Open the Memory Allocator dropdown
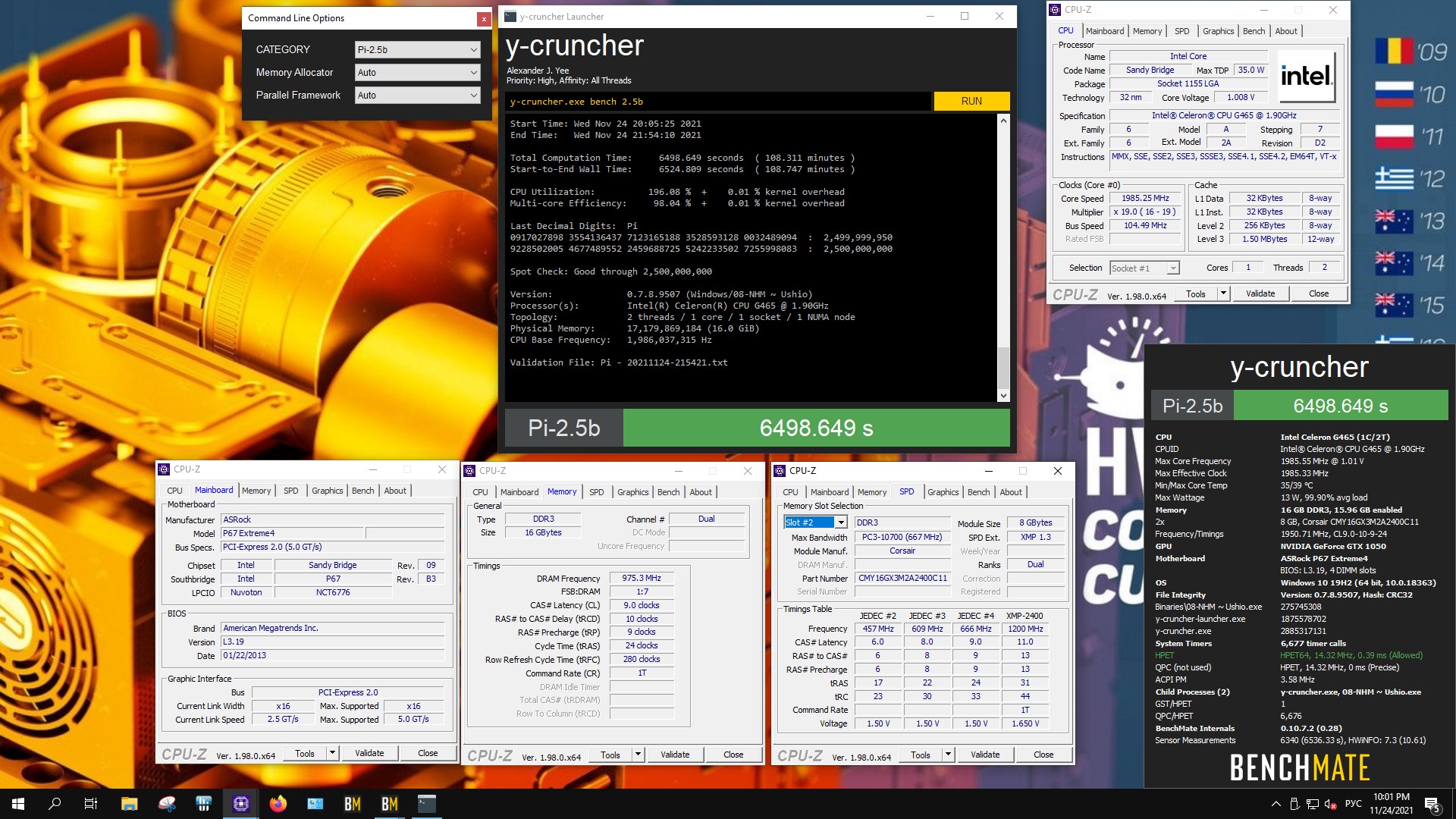Image resolution: width=1456 pixels, height=819 pixels. point(417,73)
